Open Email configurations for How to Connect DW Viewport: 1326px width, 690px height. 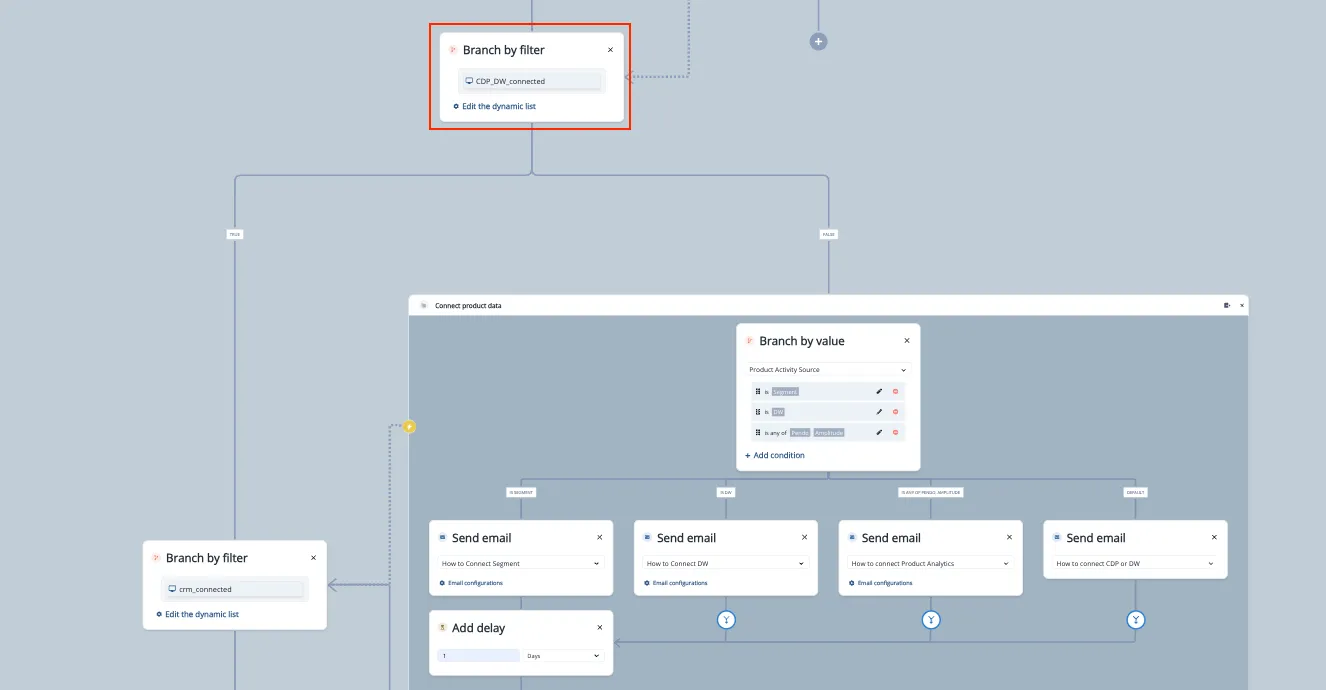click(x=675, y=583)
